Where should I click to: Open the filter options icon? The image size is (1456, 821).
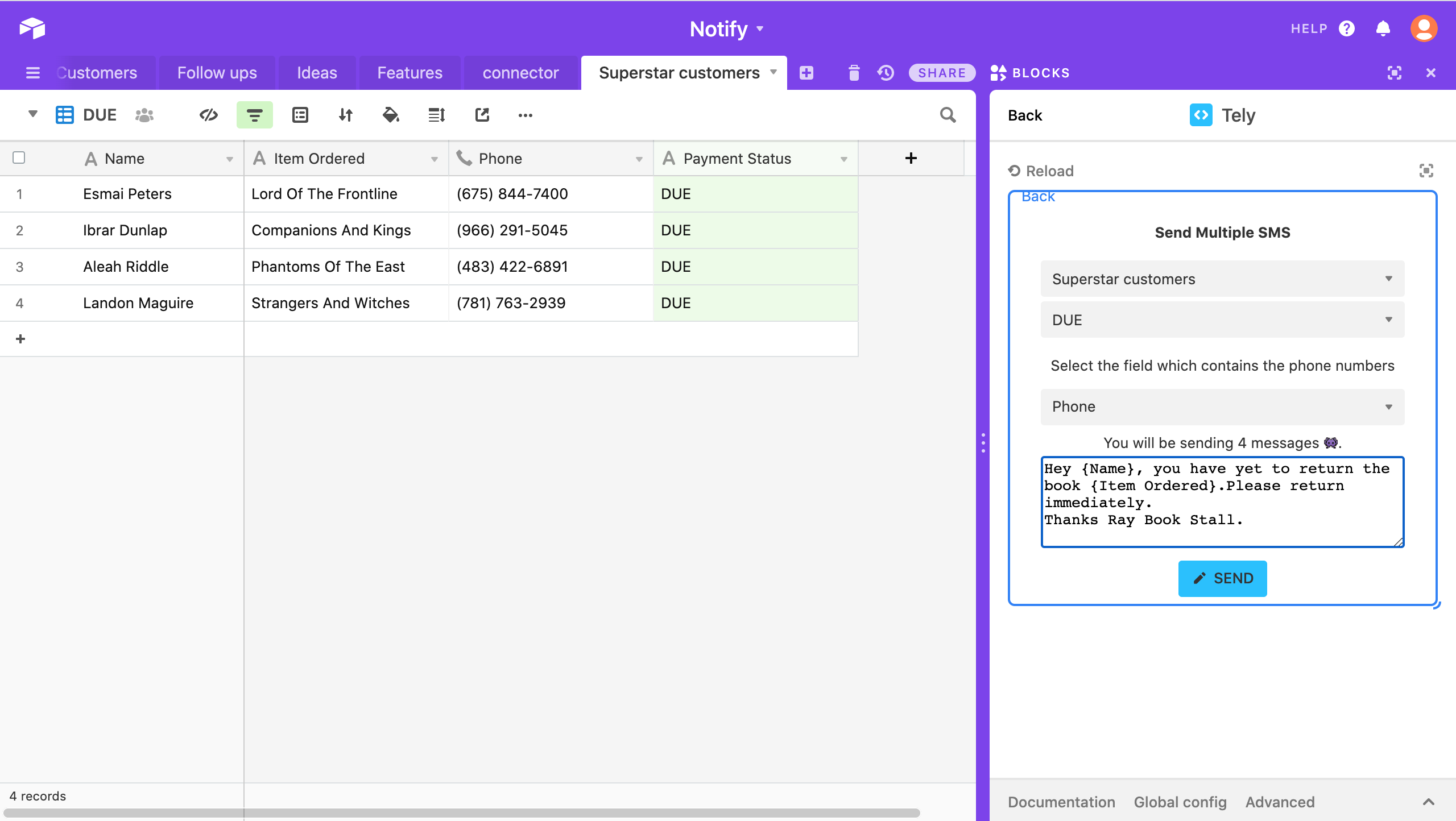[254, 115]
